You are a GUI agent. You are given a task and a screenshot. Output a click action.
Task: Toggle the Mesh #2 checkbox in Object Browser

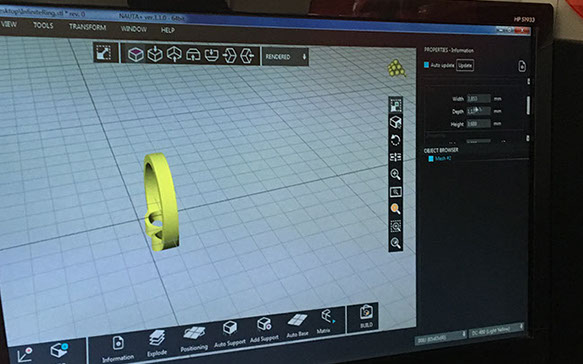click(x=431, y=159)
